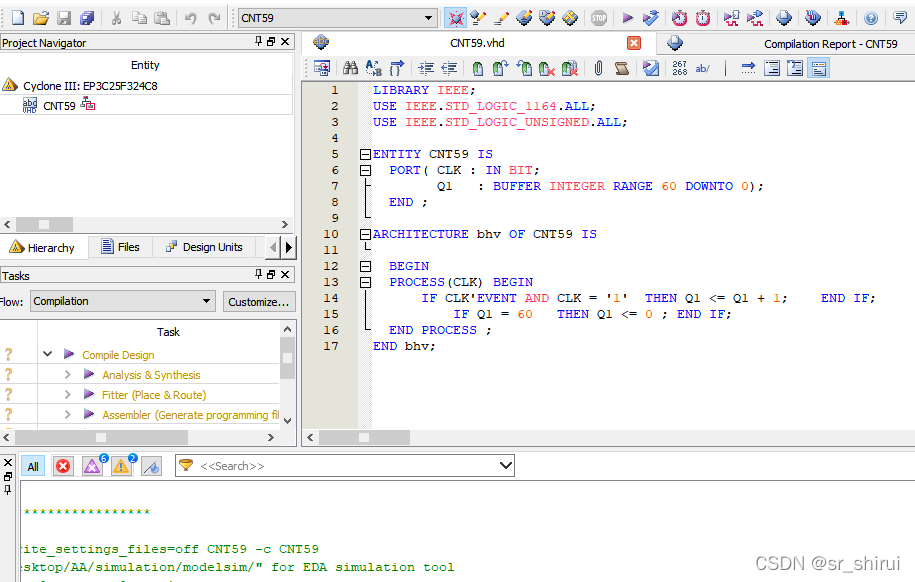Expand the Fitter (Place & Route) task

[68, 395]
